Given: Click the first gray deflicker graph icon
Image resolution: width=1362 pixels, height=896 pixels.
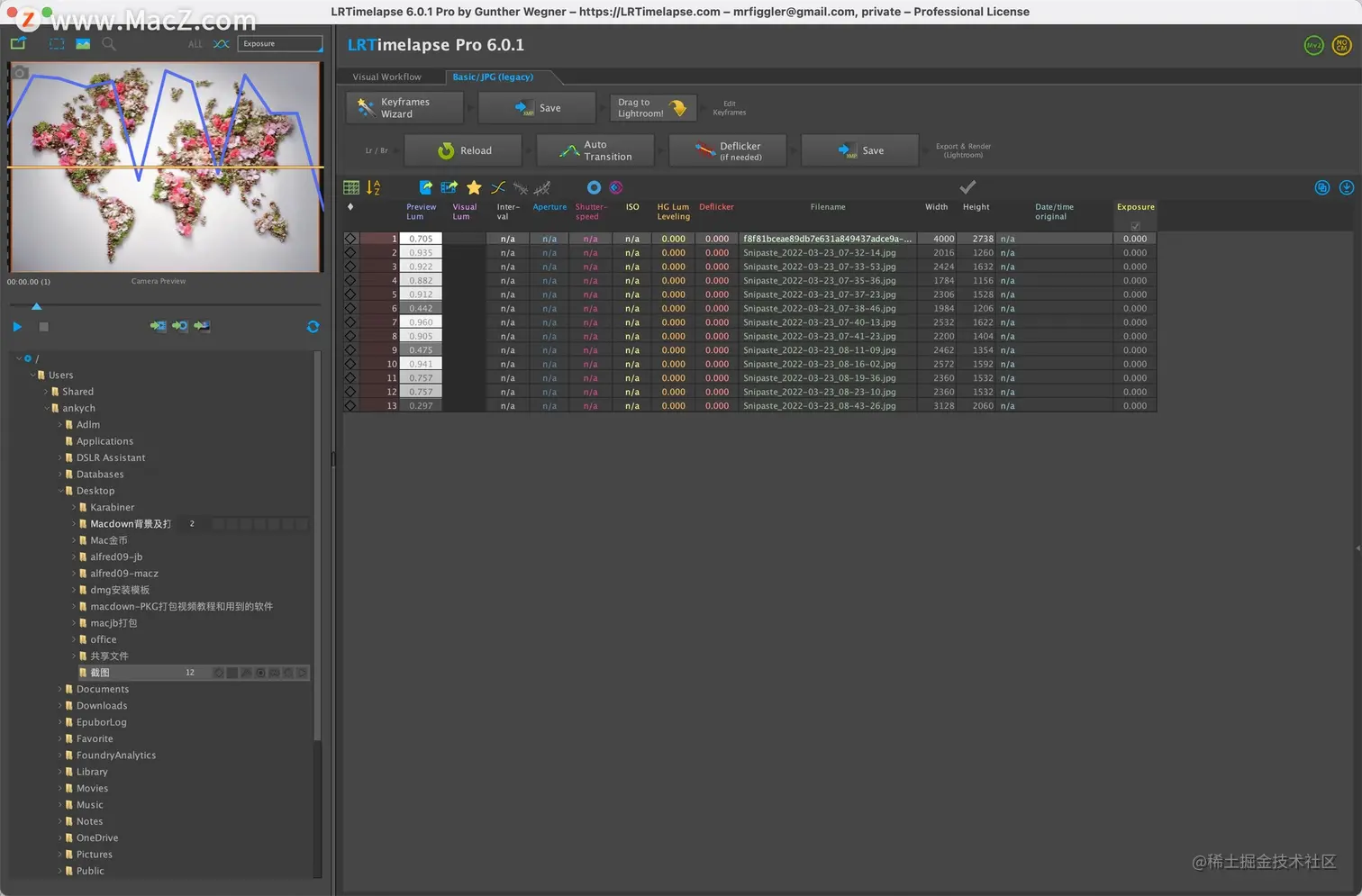Looking at the screenshot, I should [521, 187].
